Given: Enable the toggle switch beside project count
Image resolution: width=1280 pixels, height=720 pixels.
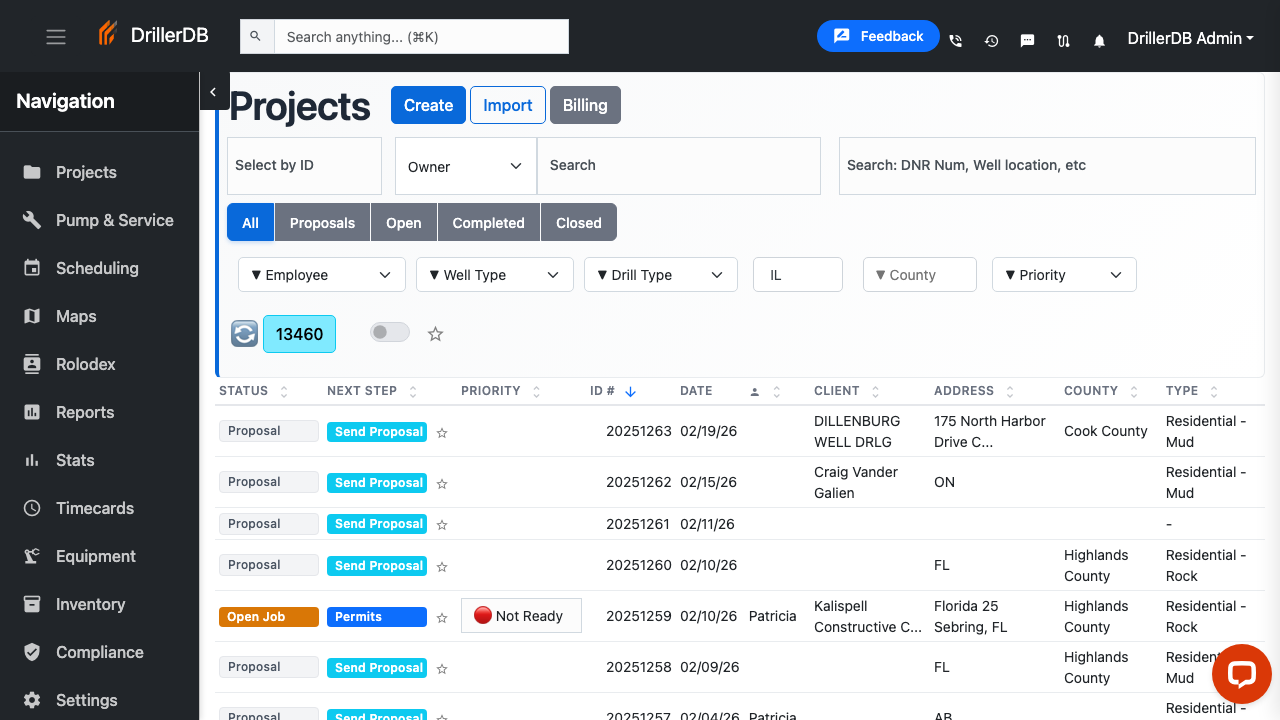Looking at the screenshot, I should [389, 330].
